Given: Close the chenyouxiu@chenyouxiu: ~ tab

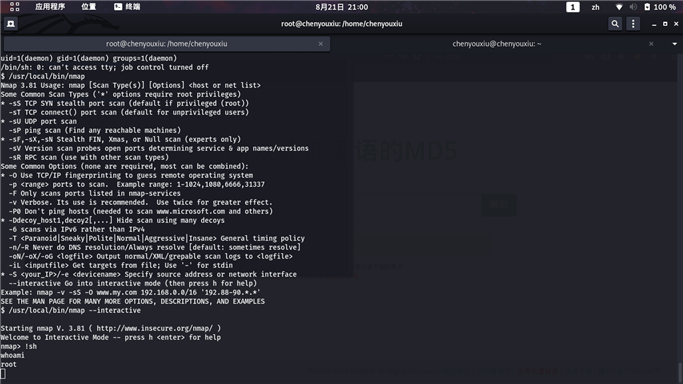Looking at the screenshot, I should 651,44.
